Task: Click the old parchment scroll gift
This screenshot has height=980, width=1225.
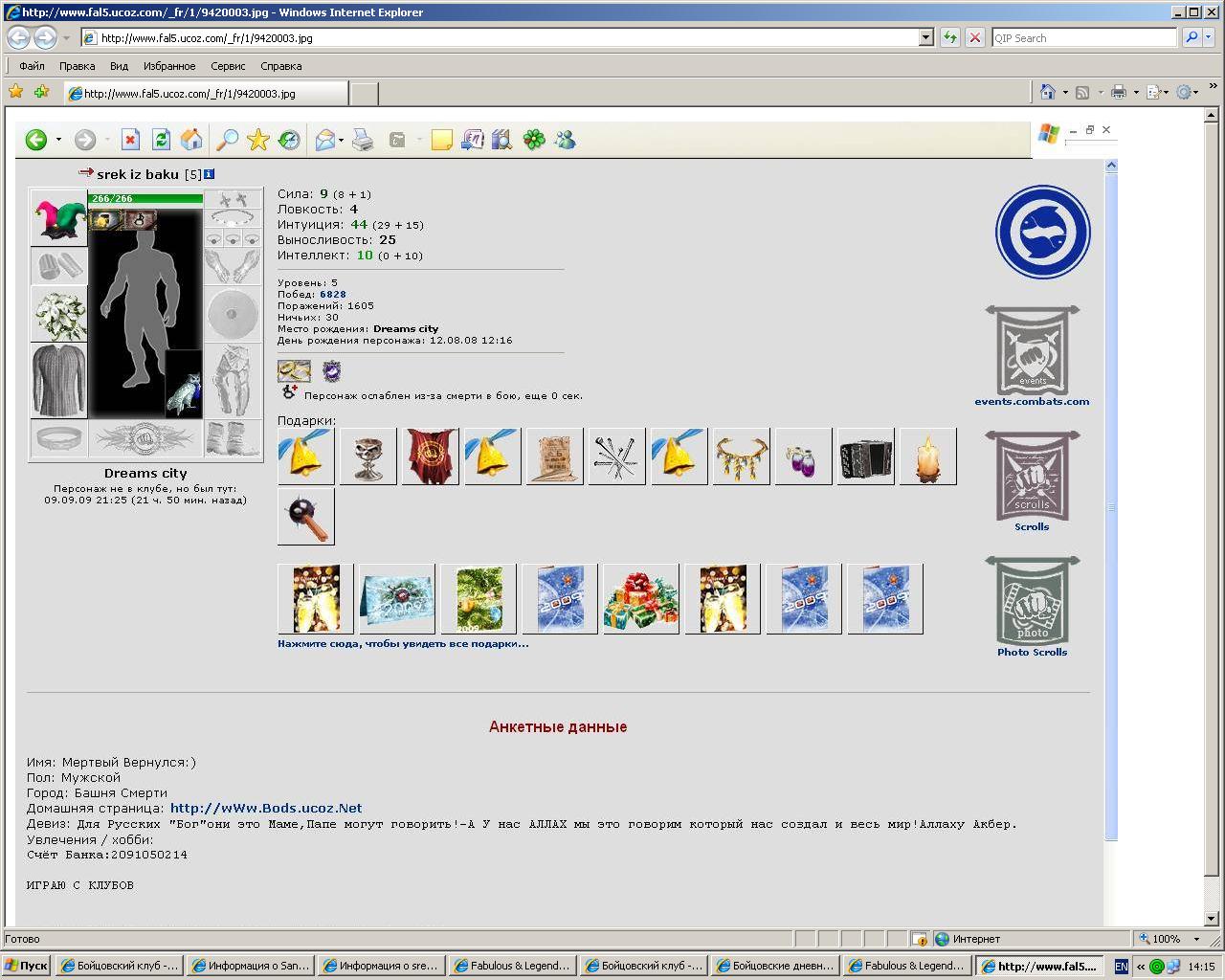Action: 555,457
